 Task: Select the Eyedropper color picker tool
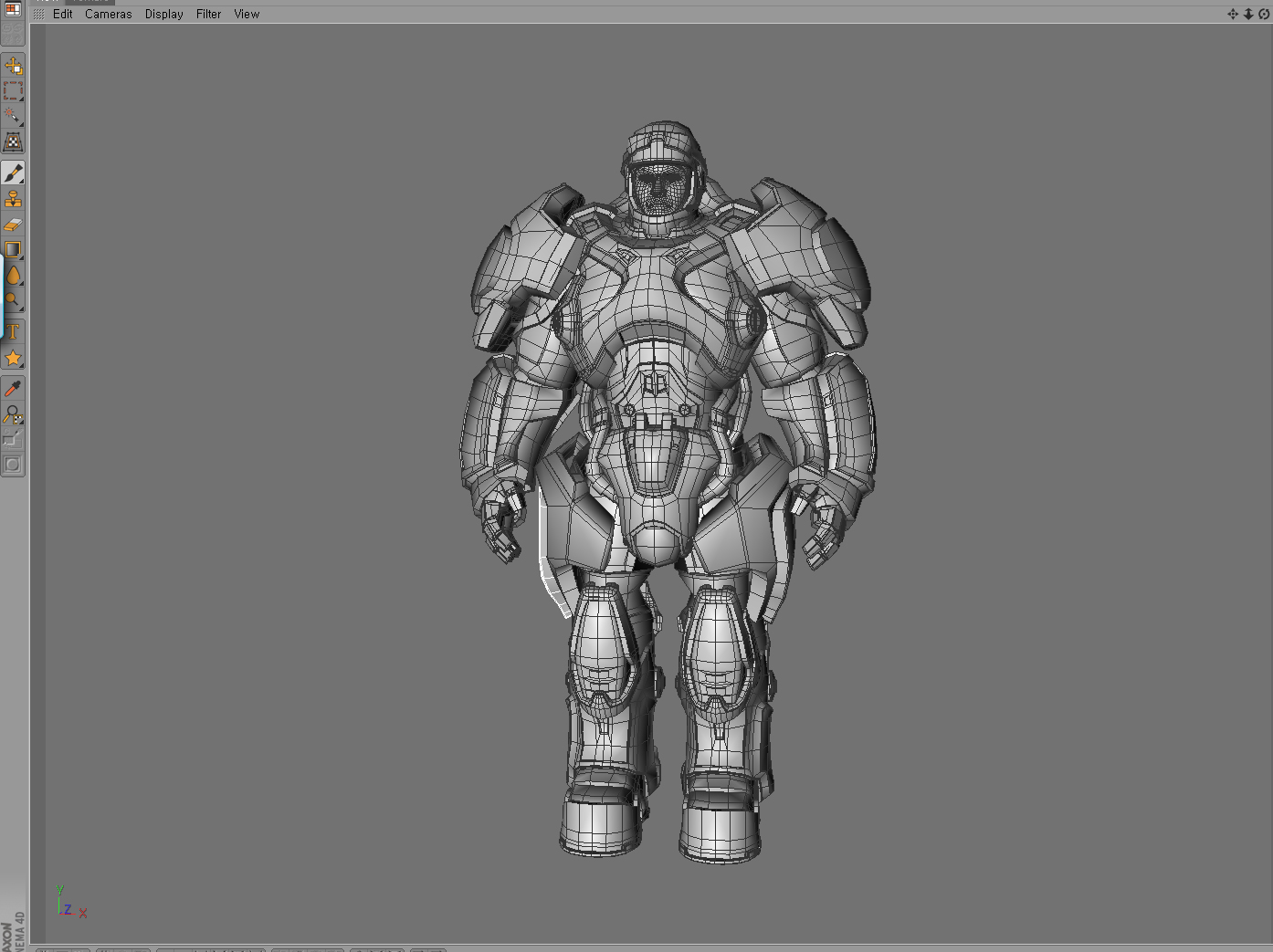click(13, 389)
